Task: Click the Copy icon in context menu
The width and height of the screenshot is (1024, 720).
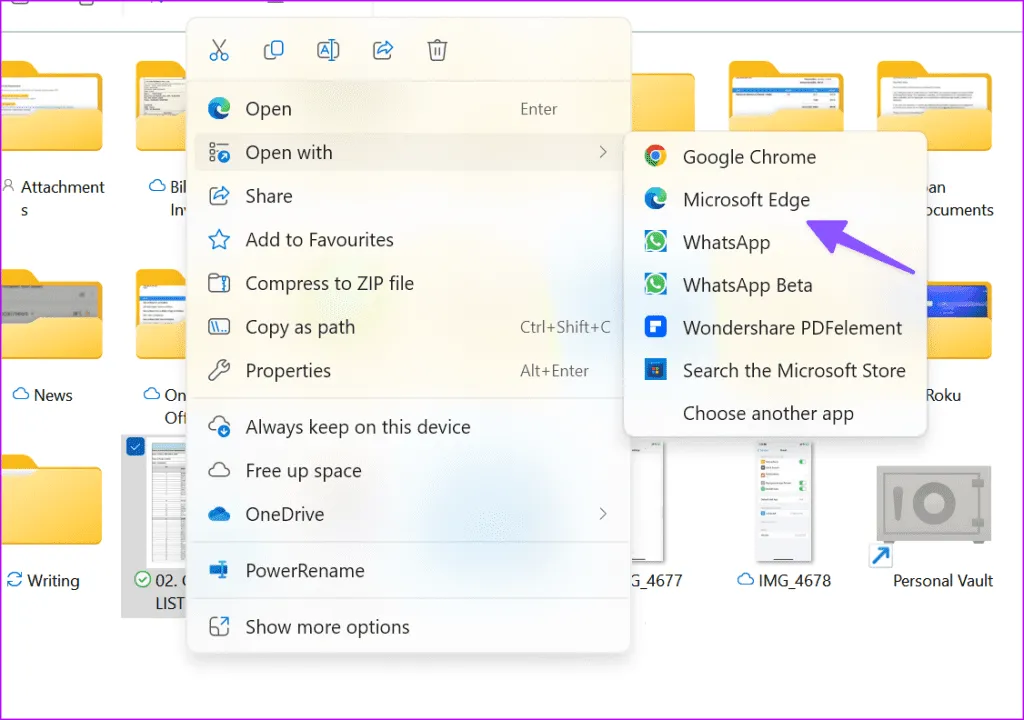Action: pyautogui.click(x=273, y=50)
